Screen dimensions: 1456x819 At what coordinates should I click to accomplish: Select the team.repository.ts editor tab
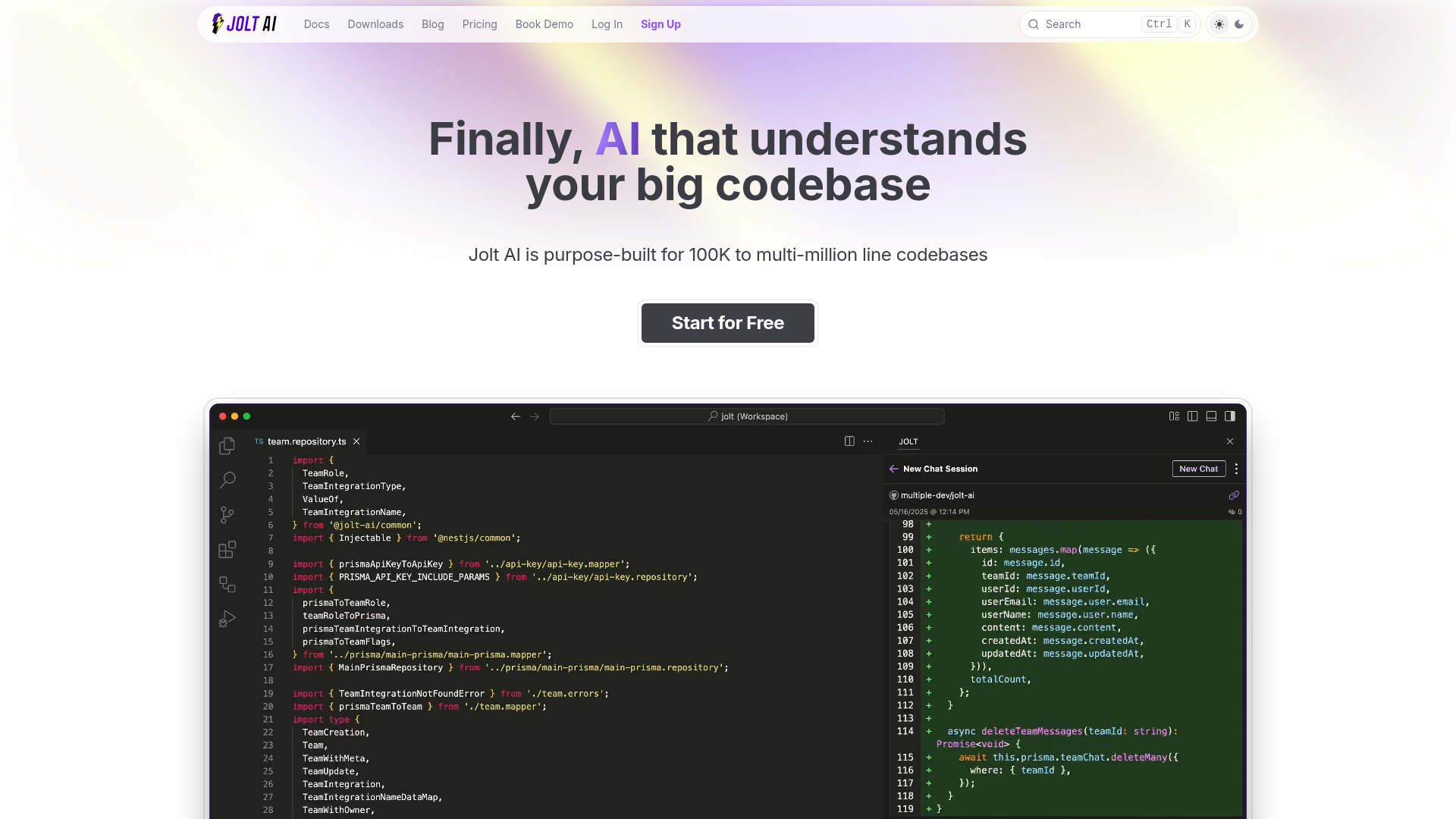306,441
